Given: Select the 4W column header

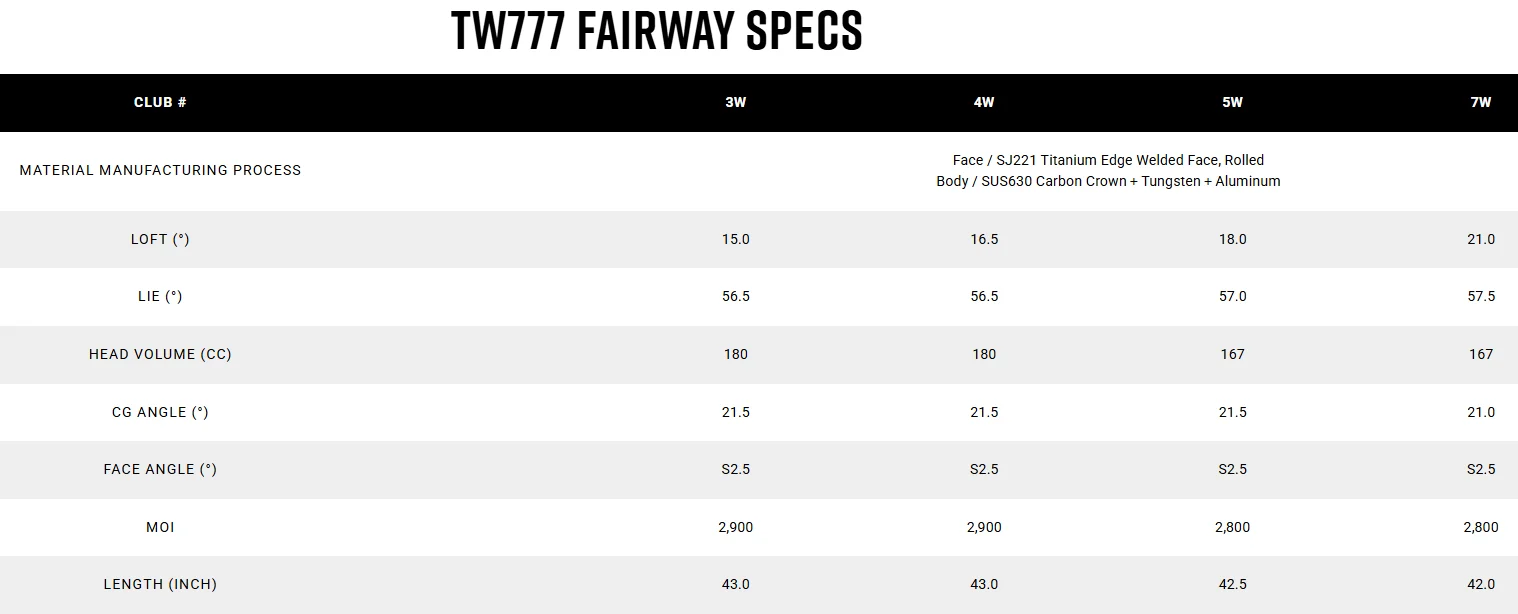Looking at the screenshot, I should pyautogui.click(x=984, y=102).
